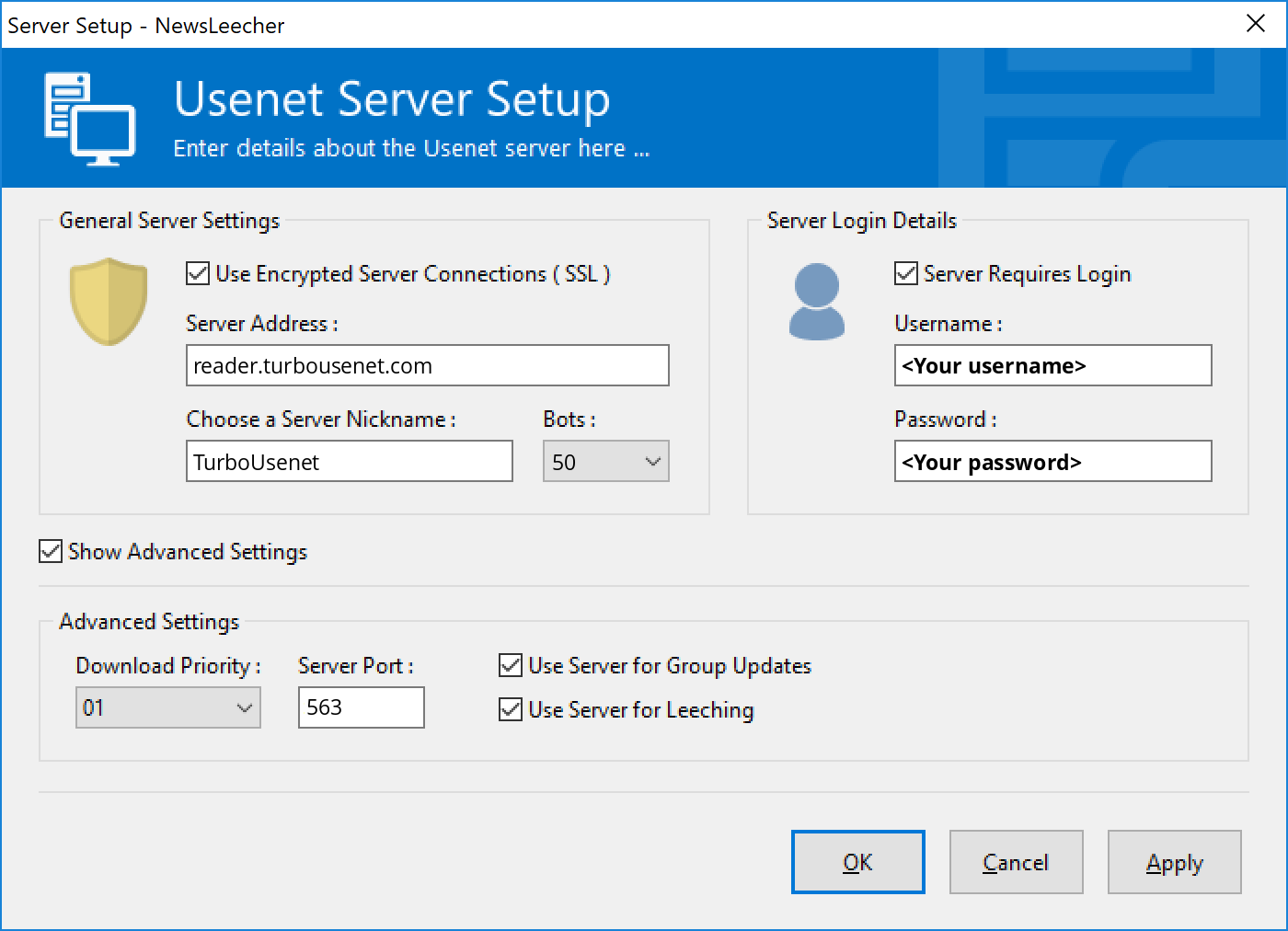Click the 'Username :' label
The width and height of the screenshot is (1288, 931).
coord(949,324)
